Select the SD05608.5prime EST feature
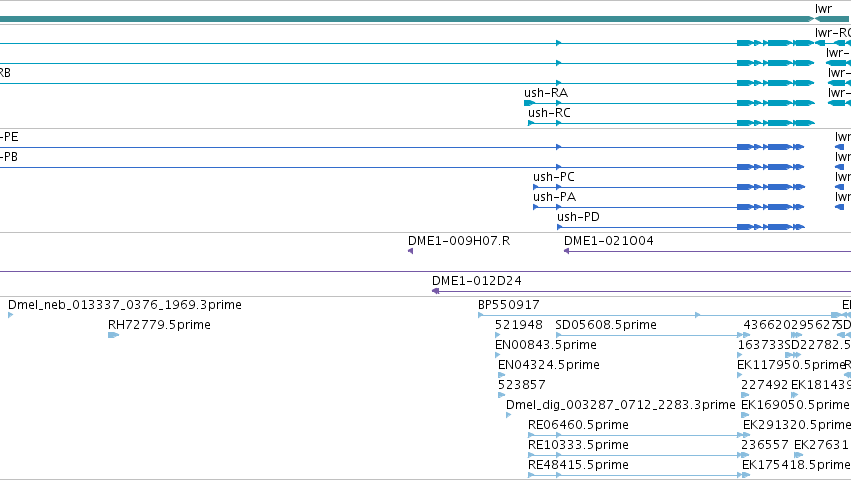 (x=651, y=336)
